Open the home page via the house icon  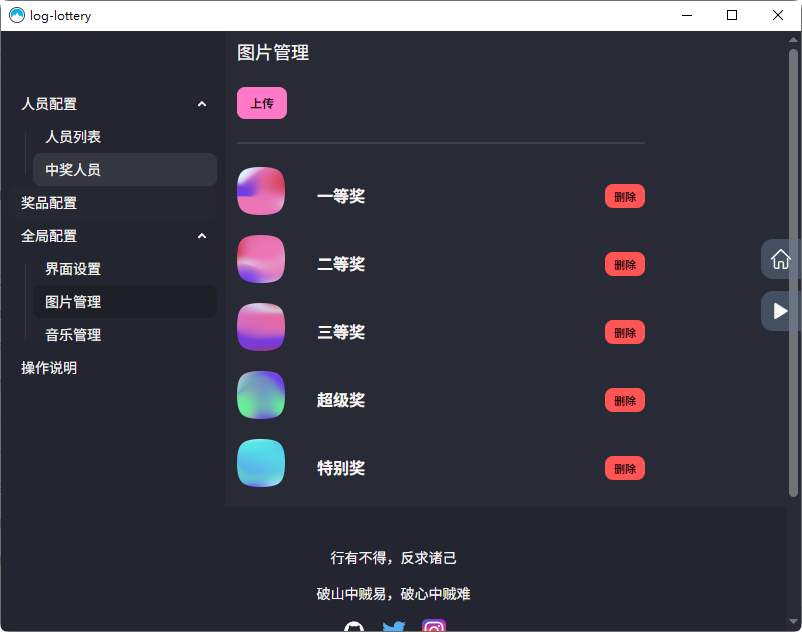[780, 259]
